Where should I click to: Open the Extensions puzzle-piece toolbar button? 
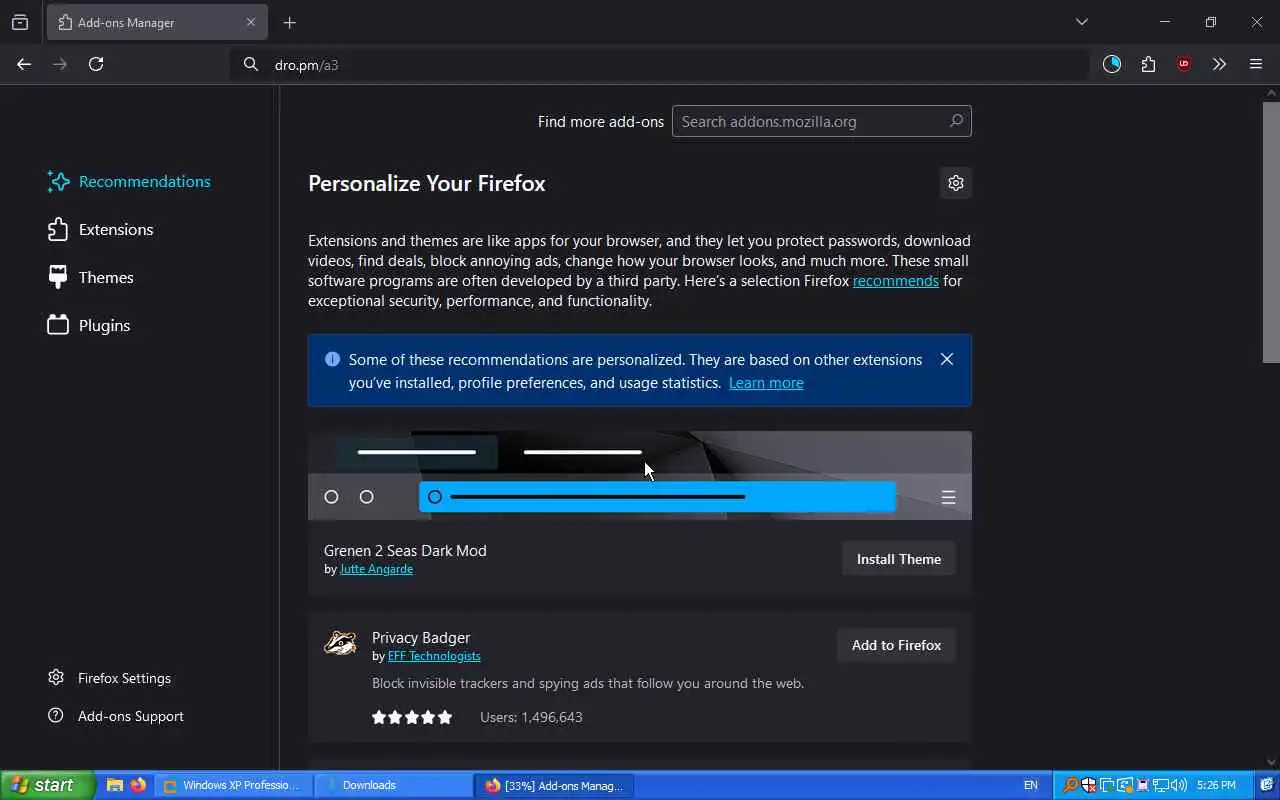coord(1148,64)
